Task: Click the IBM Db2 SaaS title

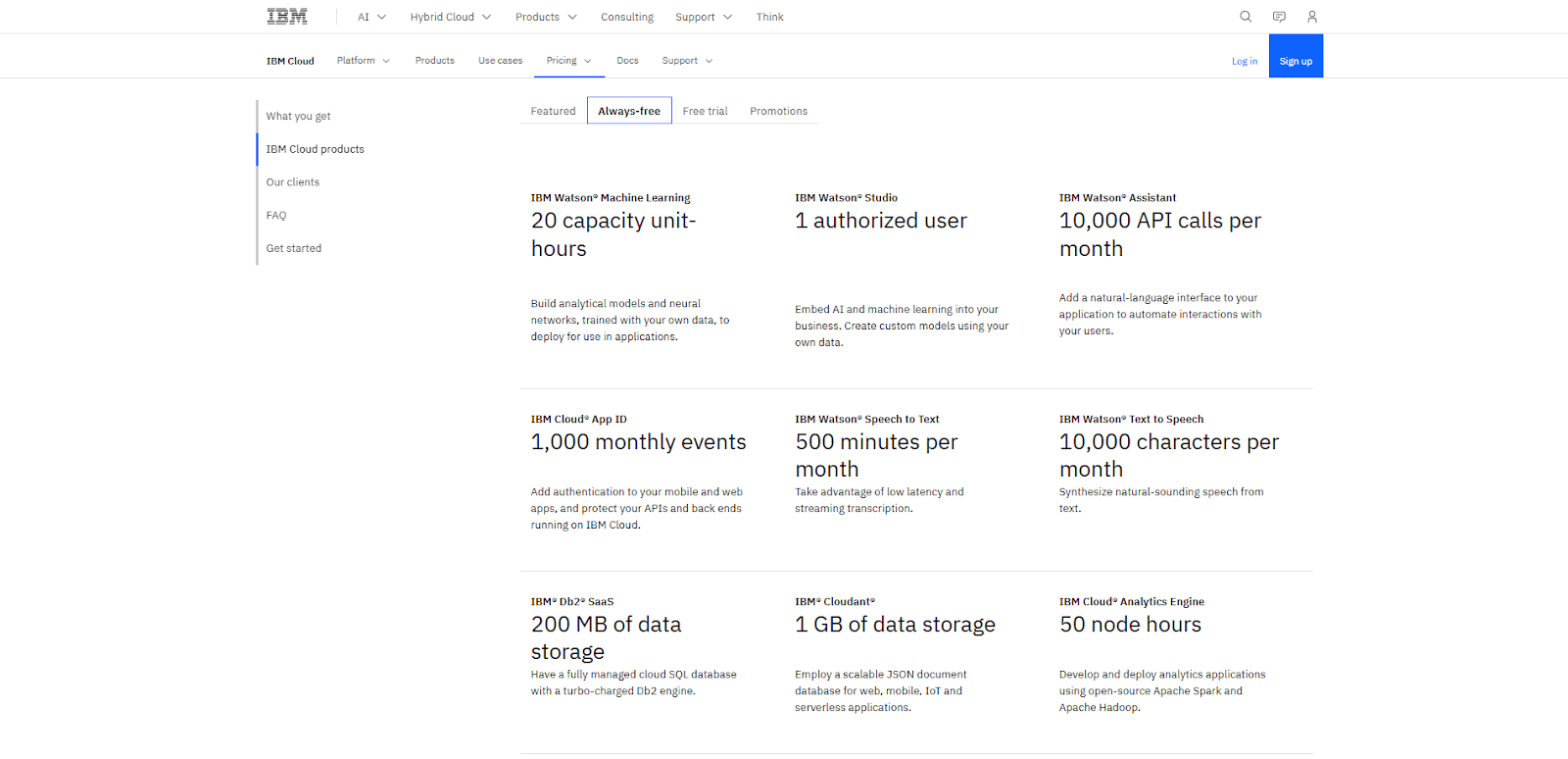Action: point(571,602)
